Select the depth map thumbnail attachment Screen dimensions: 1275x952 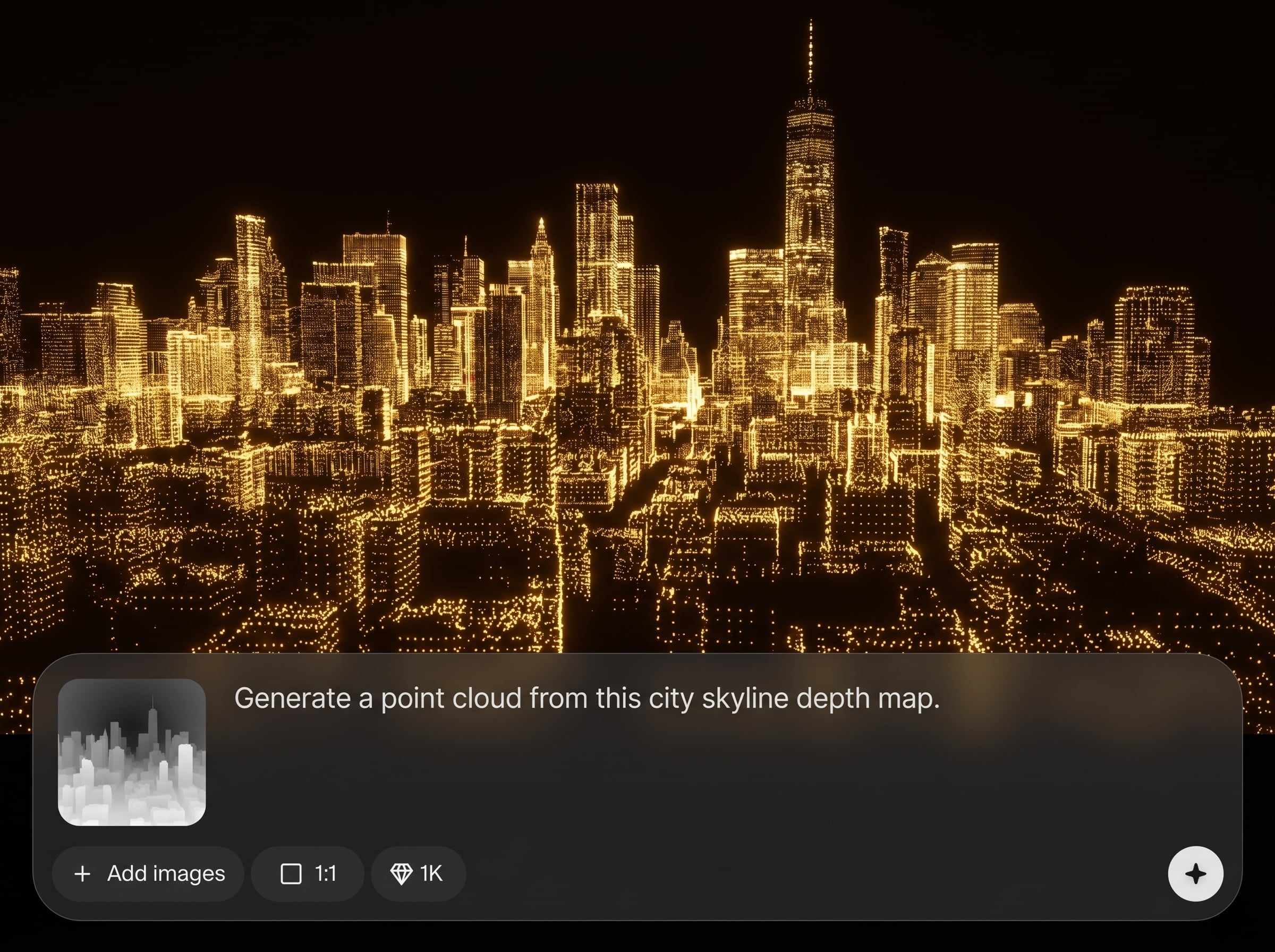pos(132,752)
